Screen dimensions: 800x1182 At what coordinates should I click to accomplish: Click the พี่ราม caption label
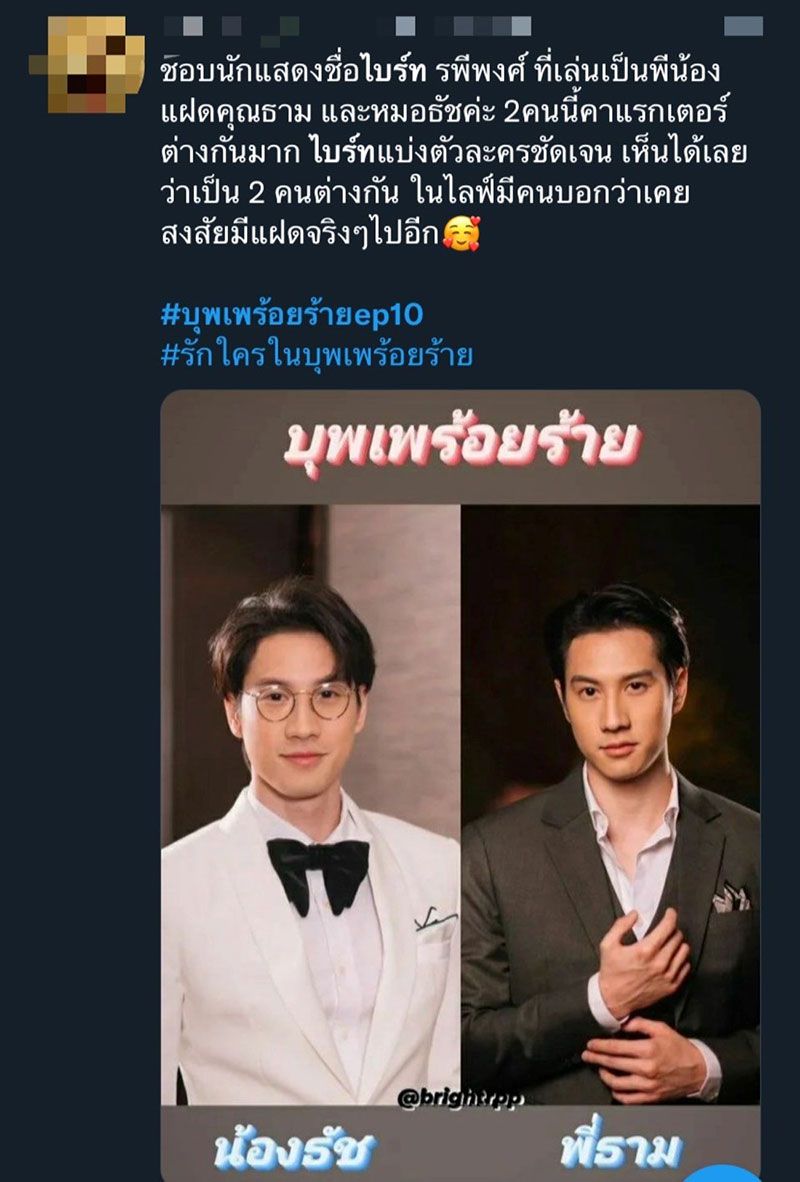[x=621, y=1149]
